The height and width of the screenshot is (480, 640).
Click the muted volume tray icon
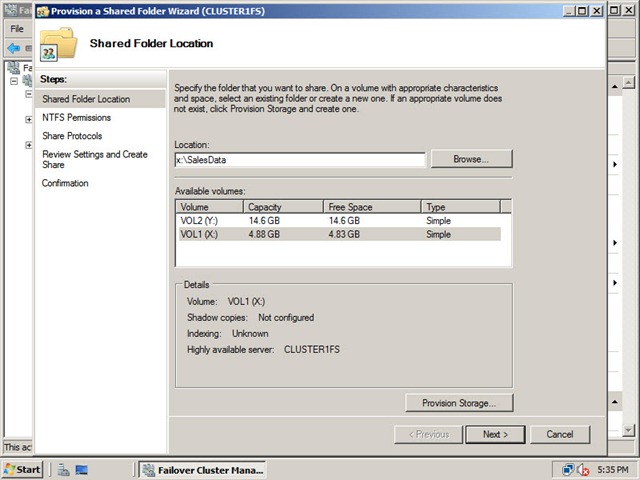coord(583,470)
